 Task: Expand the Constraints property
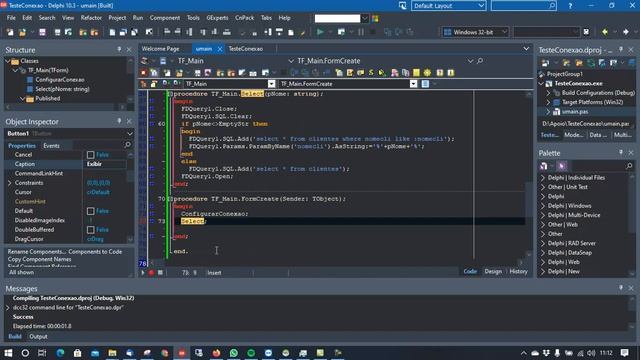10,183
